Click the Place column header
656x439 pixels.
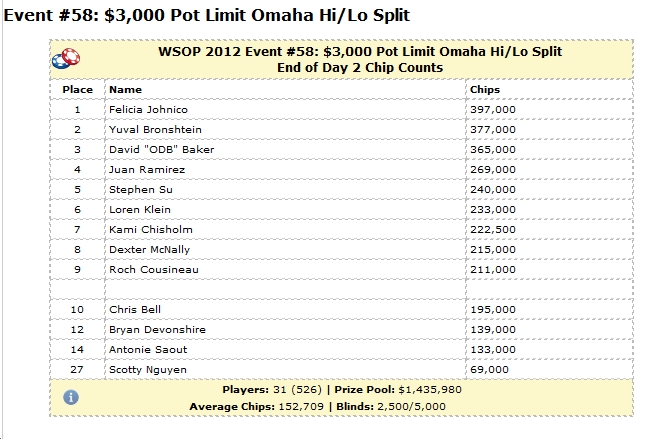[x=77, y=90]
